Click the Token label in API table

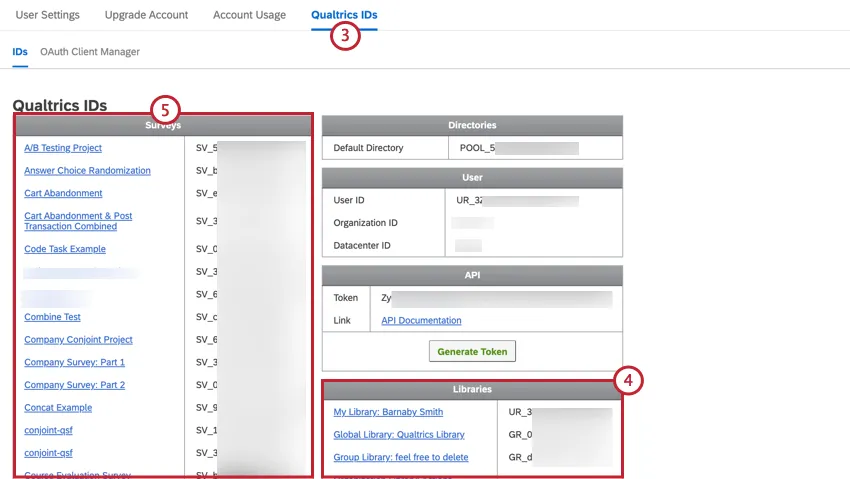(x=345, y=297)
